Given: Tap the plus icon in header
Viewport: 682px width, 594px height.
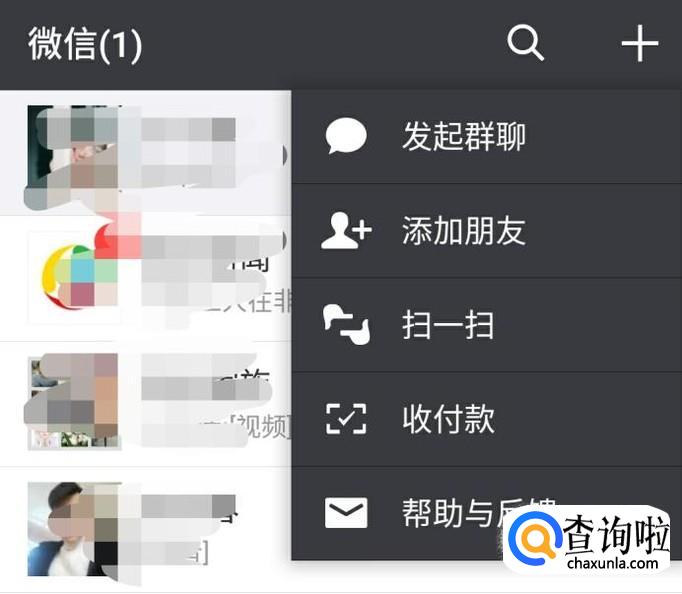Looking at the screenshot, I should (640, 43).
